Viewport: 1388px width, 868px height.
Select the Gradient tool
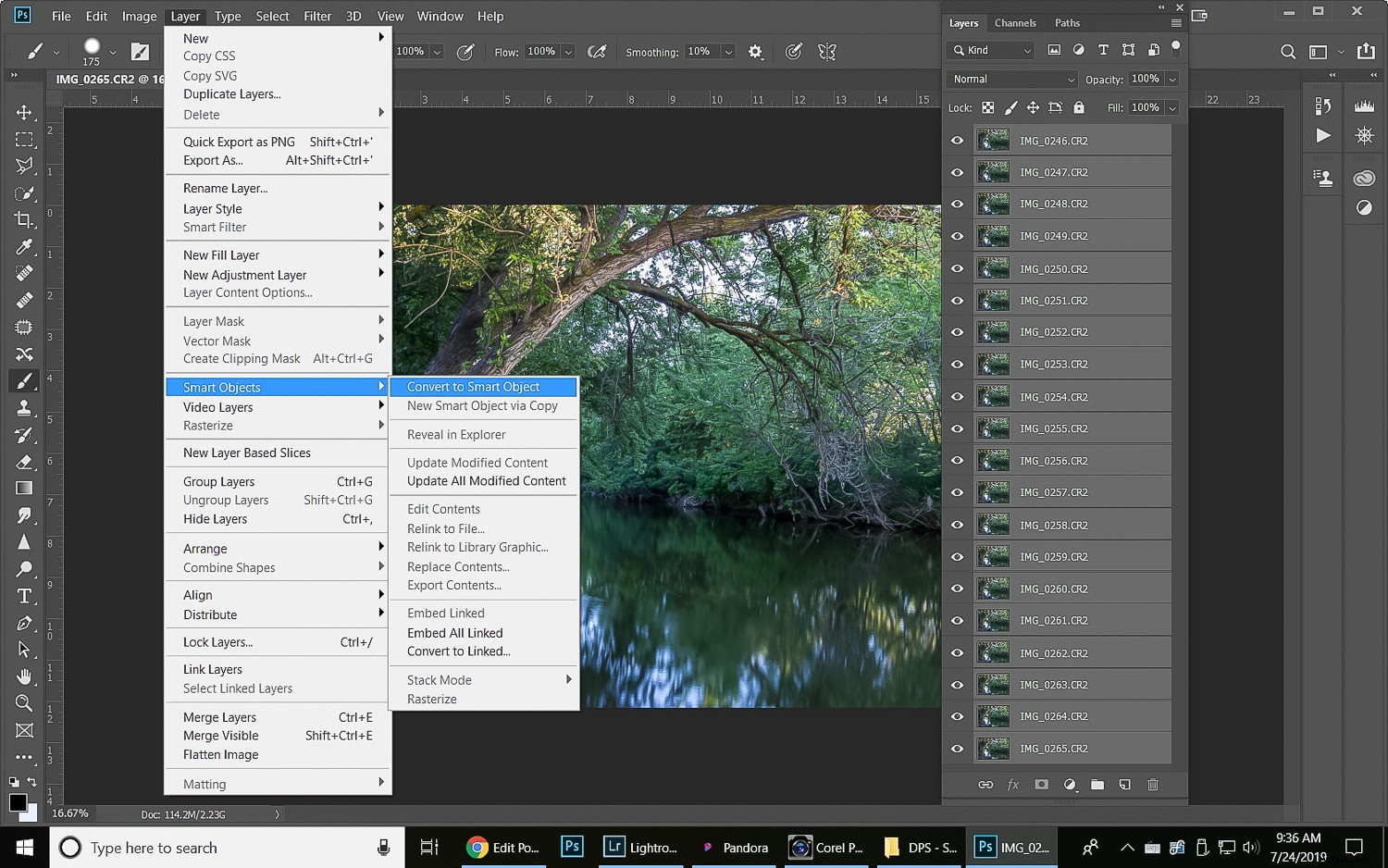[24, 488]
